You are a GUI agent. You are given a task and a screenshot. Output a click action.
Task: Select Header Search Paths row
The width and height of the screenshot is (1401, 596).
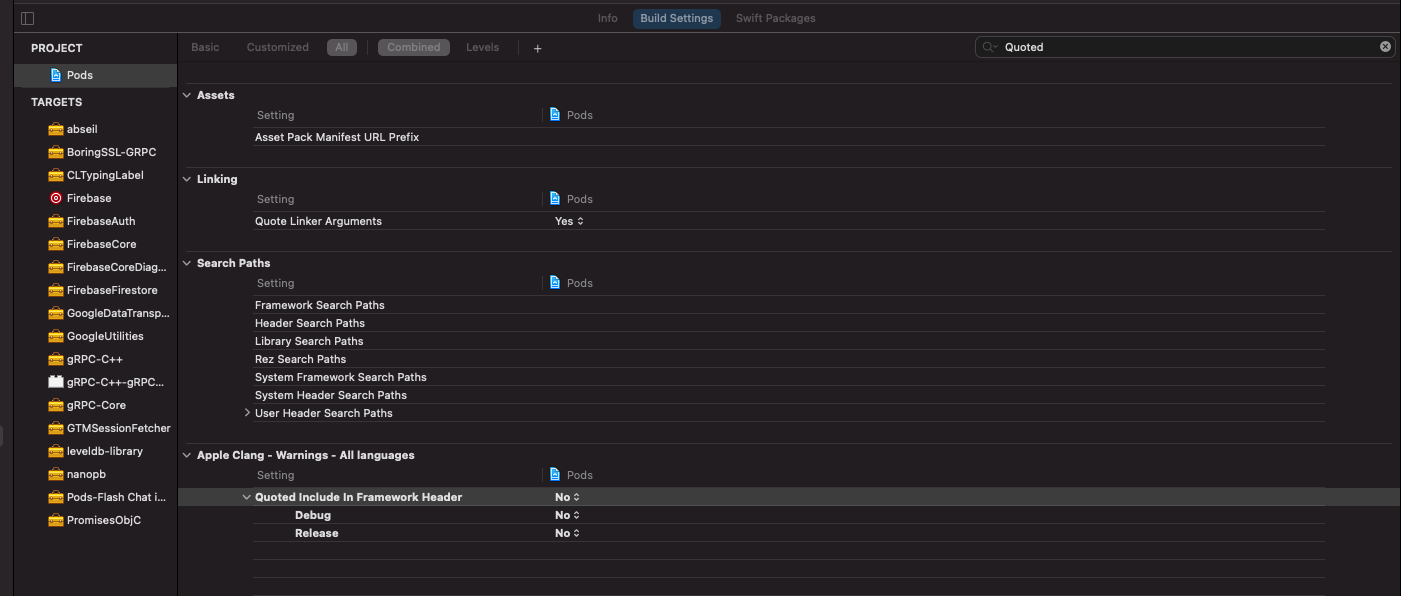[788, 323]
